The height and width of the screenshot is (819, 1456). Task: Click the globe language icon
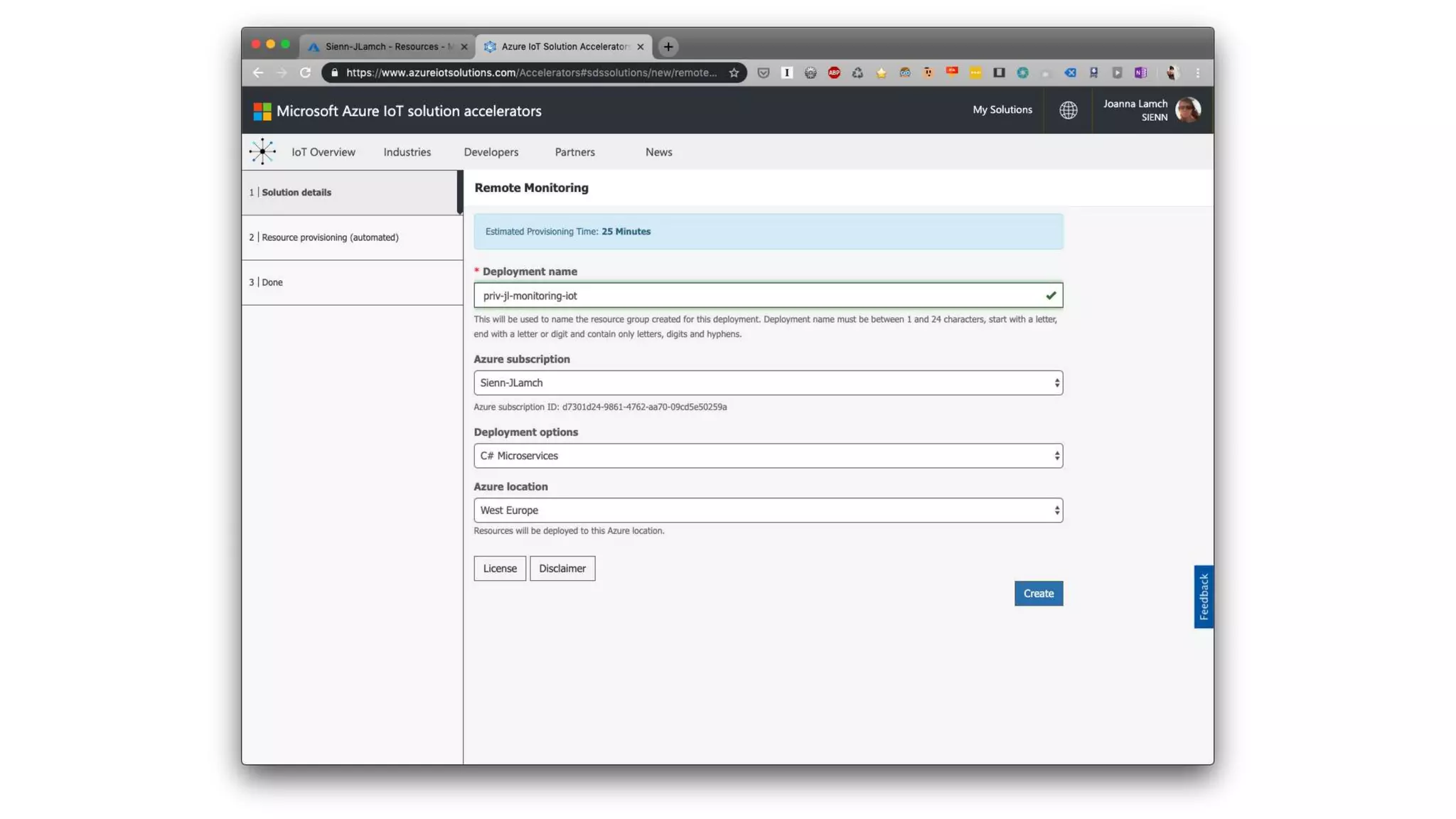pos(1068,110)
